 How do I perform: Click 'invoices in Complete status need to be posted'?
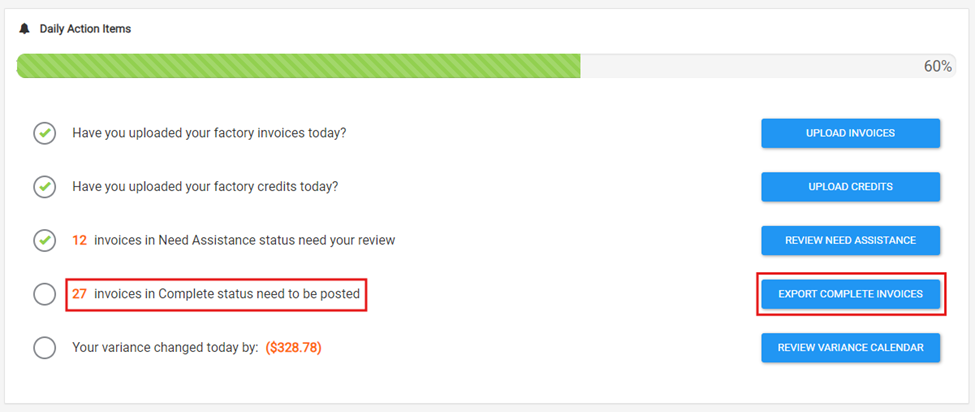(x=227, y=294)
